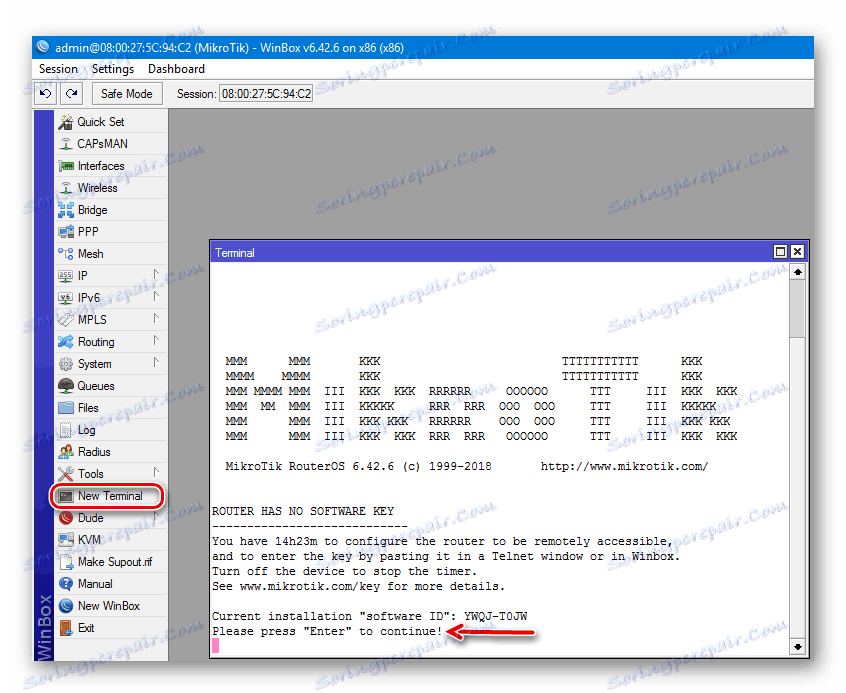Image resolution: width=846 pixels, height=693 pixels.
Task: Open Log notepad icon
Action: tap(66, 430)
